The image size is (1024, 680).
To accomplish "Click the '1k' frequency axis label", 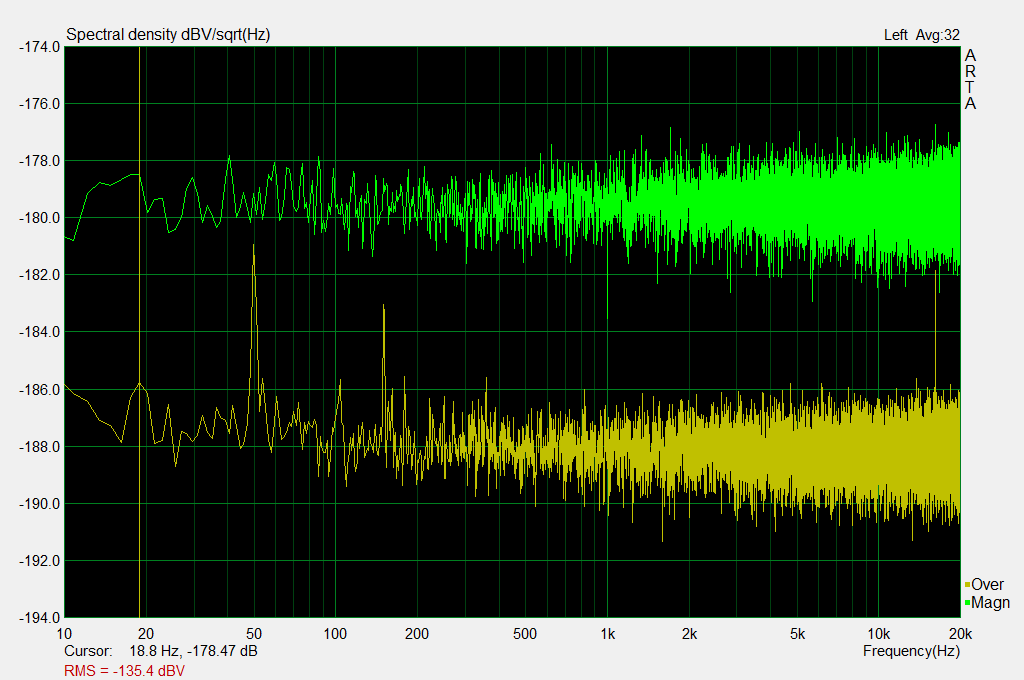I will [x=607, y=634].
